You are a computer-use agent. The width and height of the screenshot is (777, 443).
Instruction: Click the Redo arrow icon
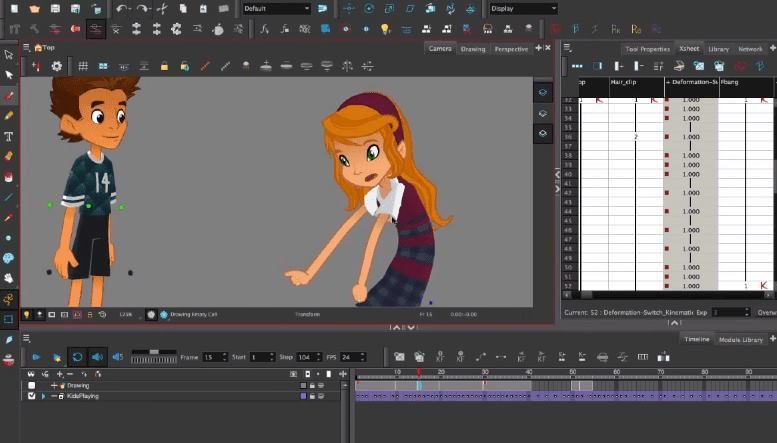142,8
